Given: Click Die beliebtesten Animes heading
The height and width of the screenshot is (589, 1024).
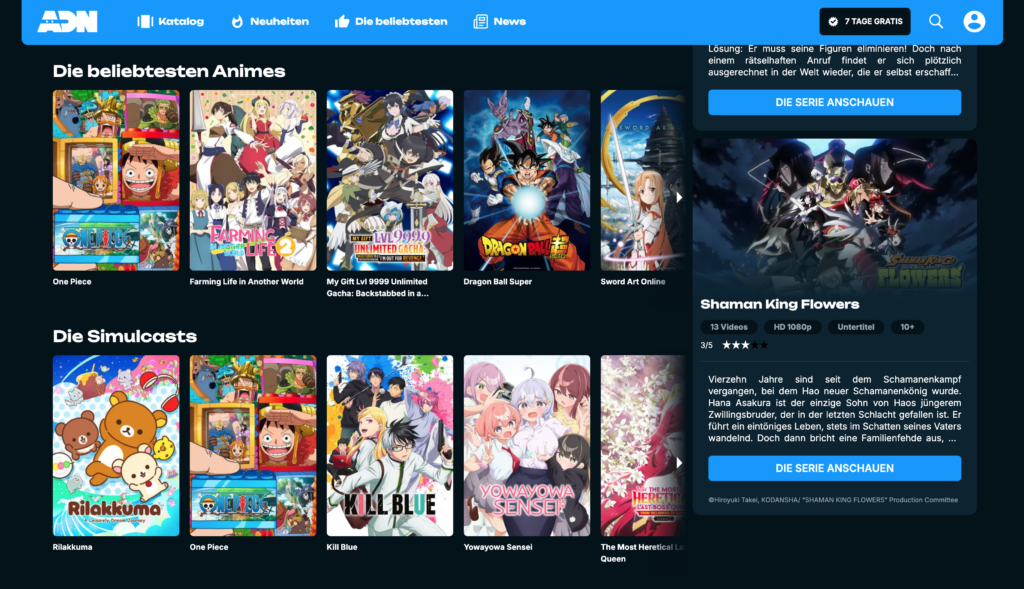Looking at the screenshot, I should tap(169, 71).
